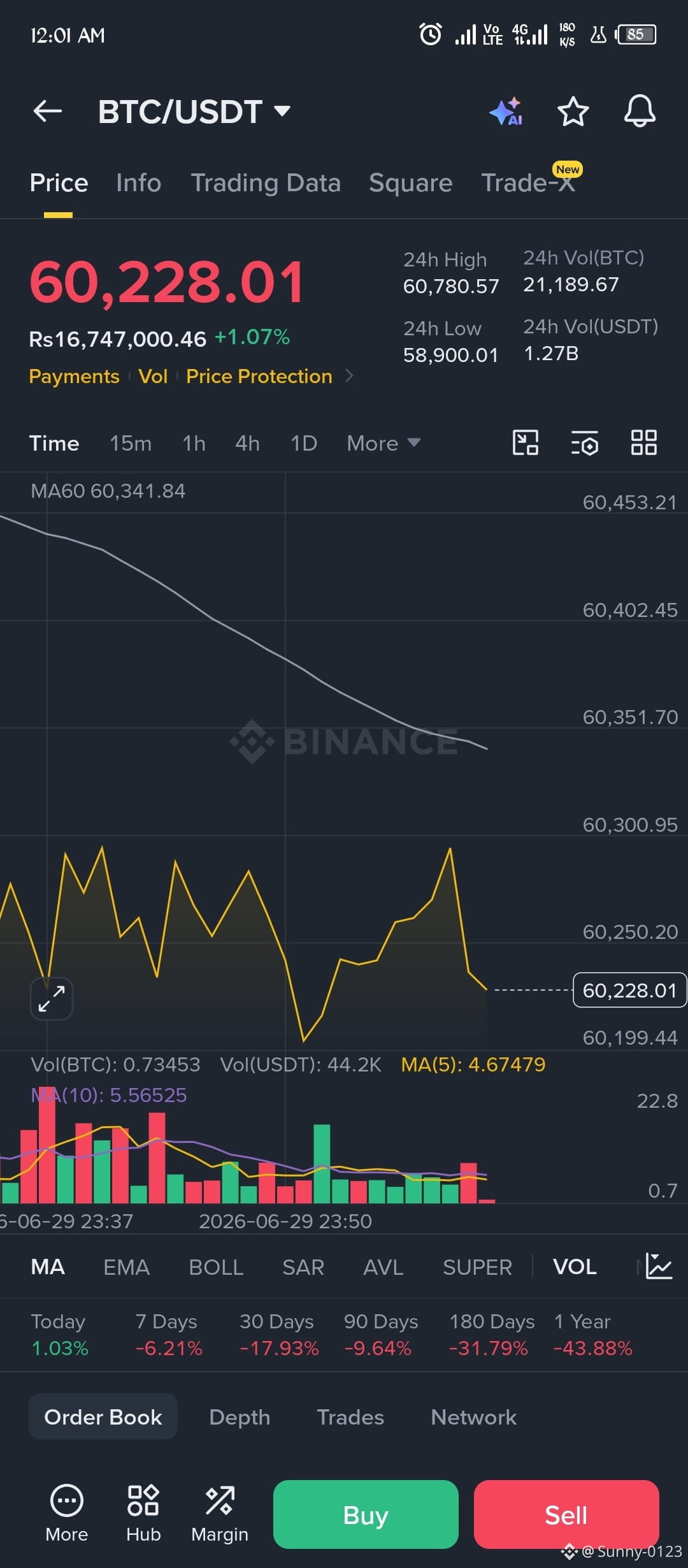Tap the 1 Year -43.88% performance value
Viewport: 688px width, 1568px height.
pyautogui.click(x=593, y=1348)
